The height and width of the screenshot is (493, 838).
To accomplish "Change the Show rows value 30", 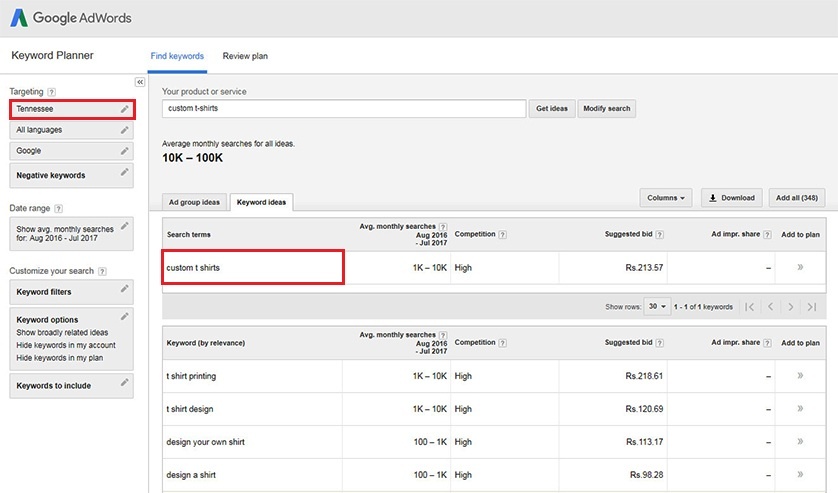I will (x=657, y=307).
